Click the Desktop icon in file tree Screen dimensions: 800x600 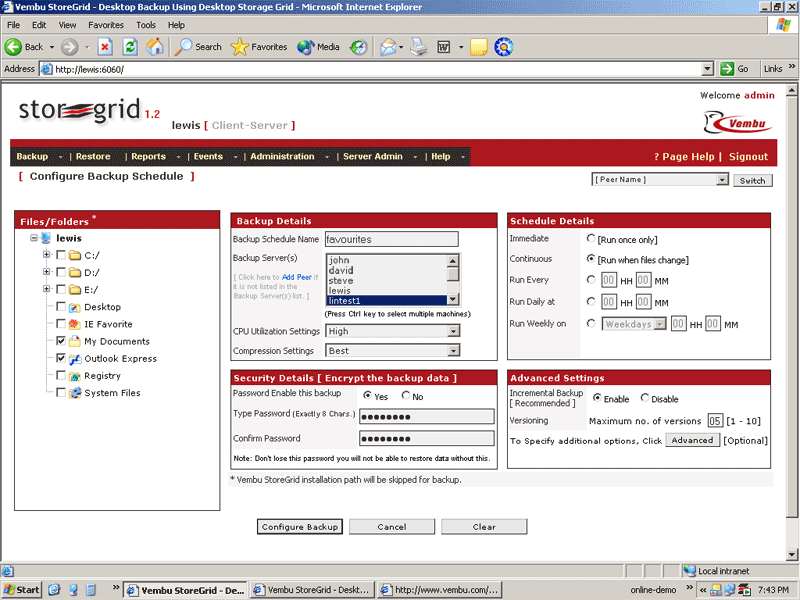[x=74, y=307]
